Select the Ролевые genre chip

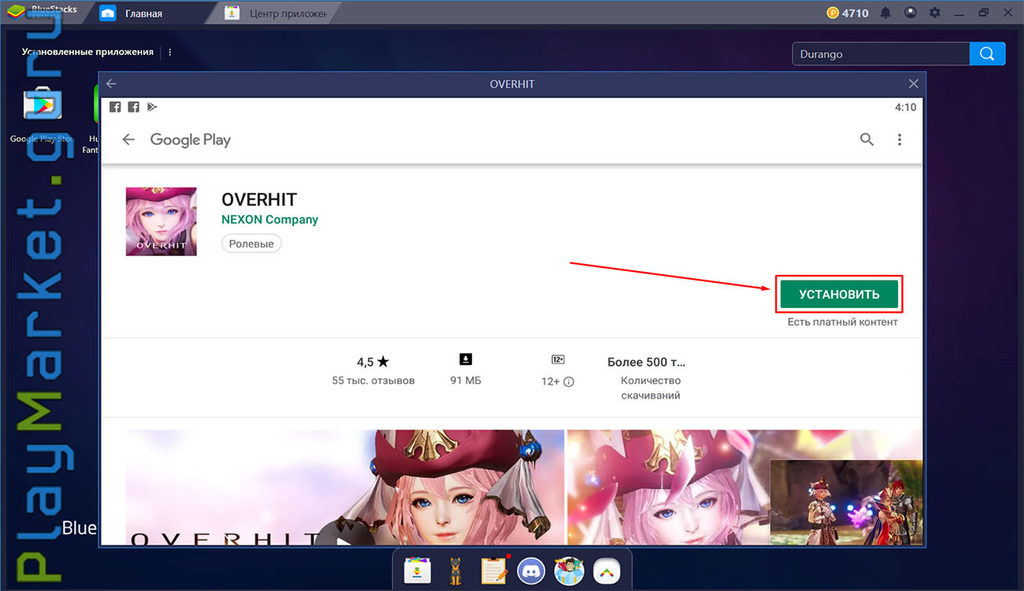(x=251, y=244)
